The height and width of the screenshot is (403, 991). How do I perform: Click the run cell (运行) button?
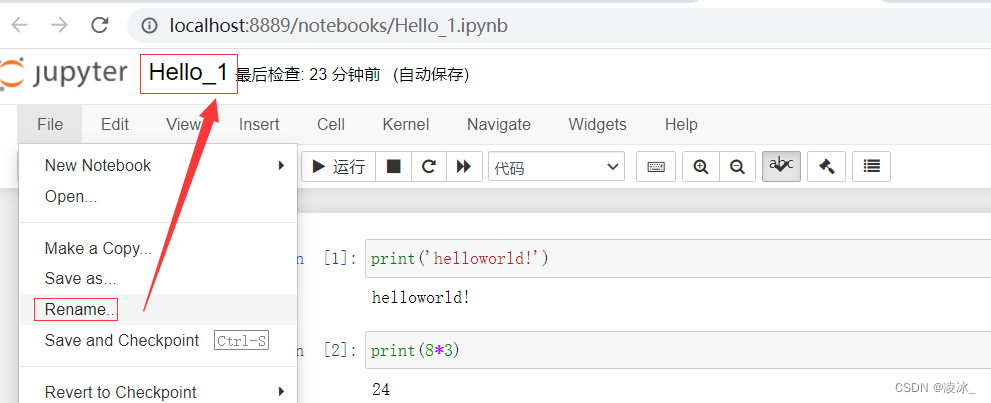tap(340, 167)
